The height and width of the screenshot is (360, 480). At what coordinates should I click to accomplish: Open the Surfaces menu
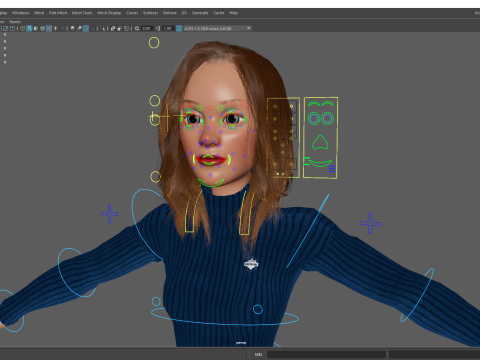tap(151, 13)
